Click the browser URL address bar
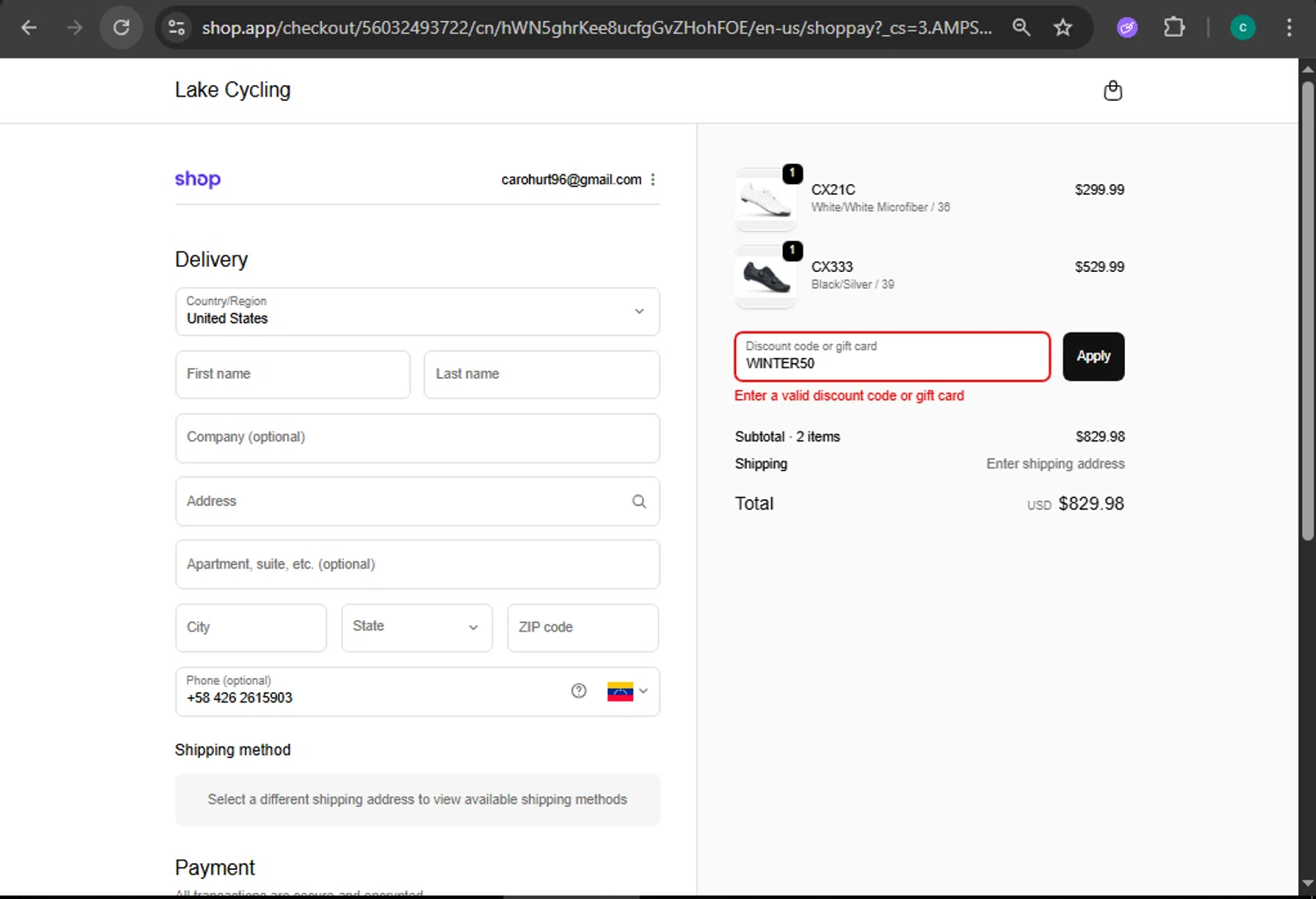1316x899 pixels. tap(597, 28)
